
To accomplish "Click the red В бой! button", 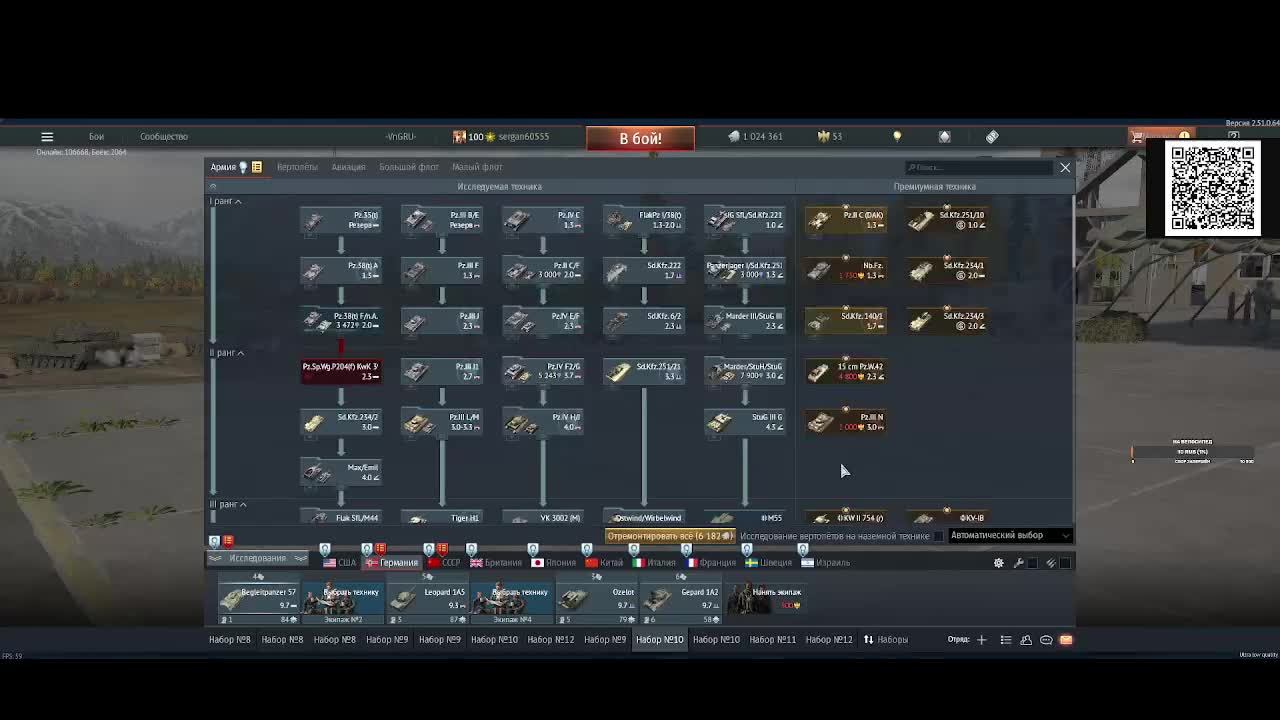I will click(640, 138).
